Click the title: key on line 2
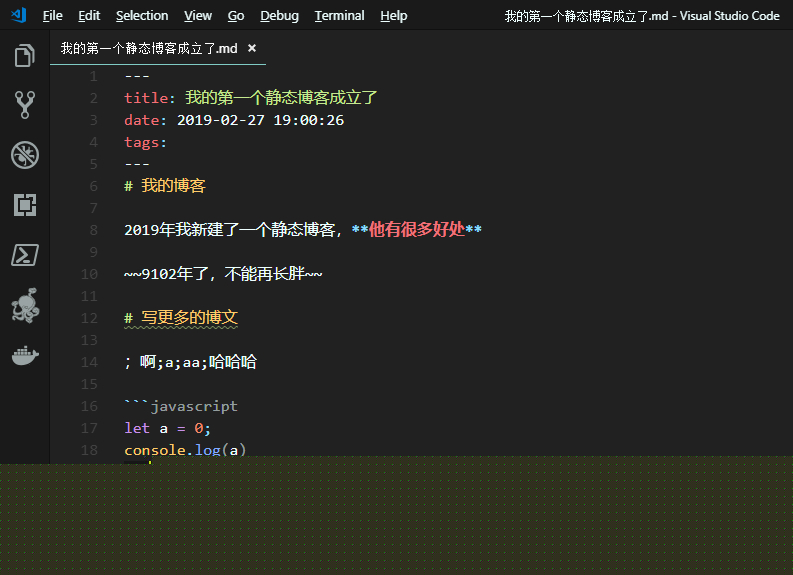The width and height of the screenshot is (793, 575). pyautogui.click(x=150, y=98)
